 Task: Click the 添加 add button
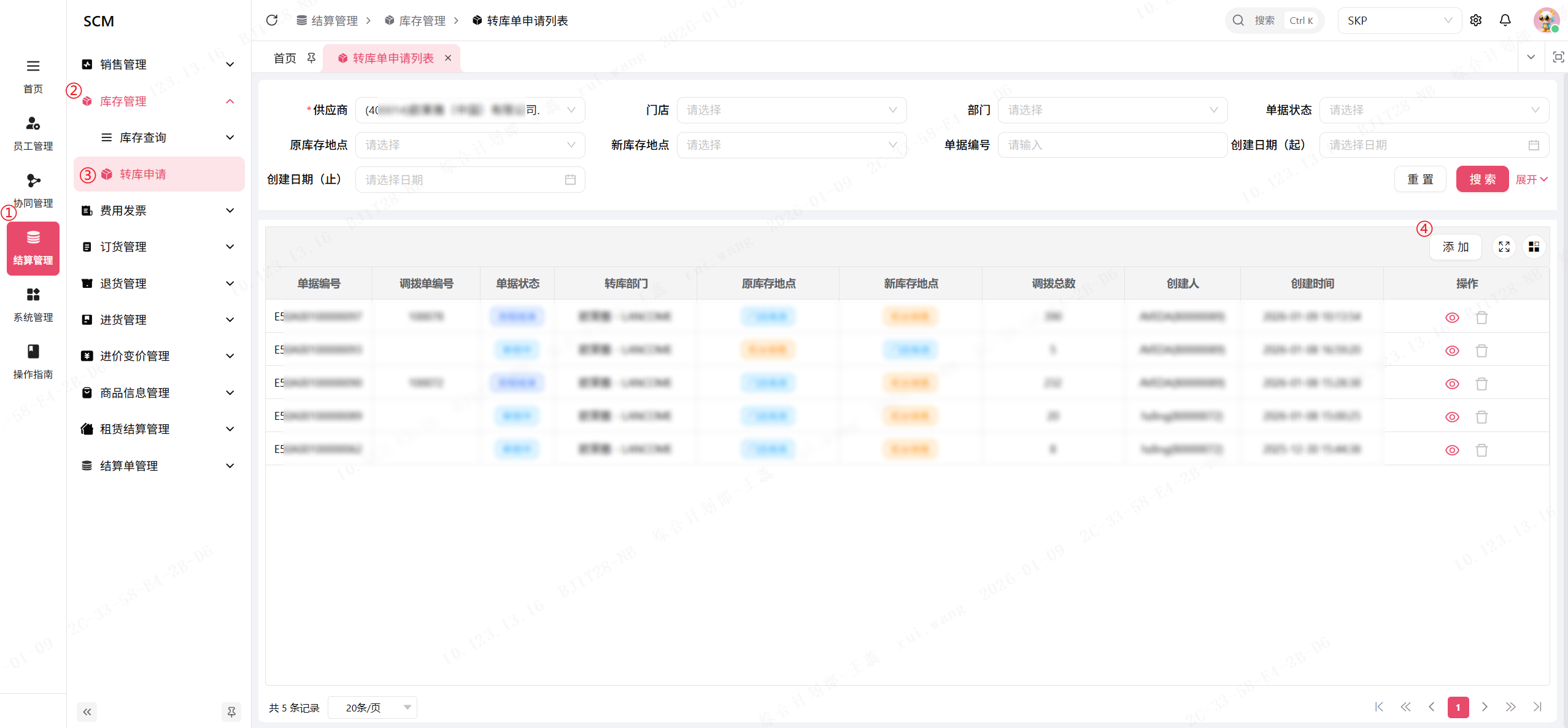click(1455, 247)
